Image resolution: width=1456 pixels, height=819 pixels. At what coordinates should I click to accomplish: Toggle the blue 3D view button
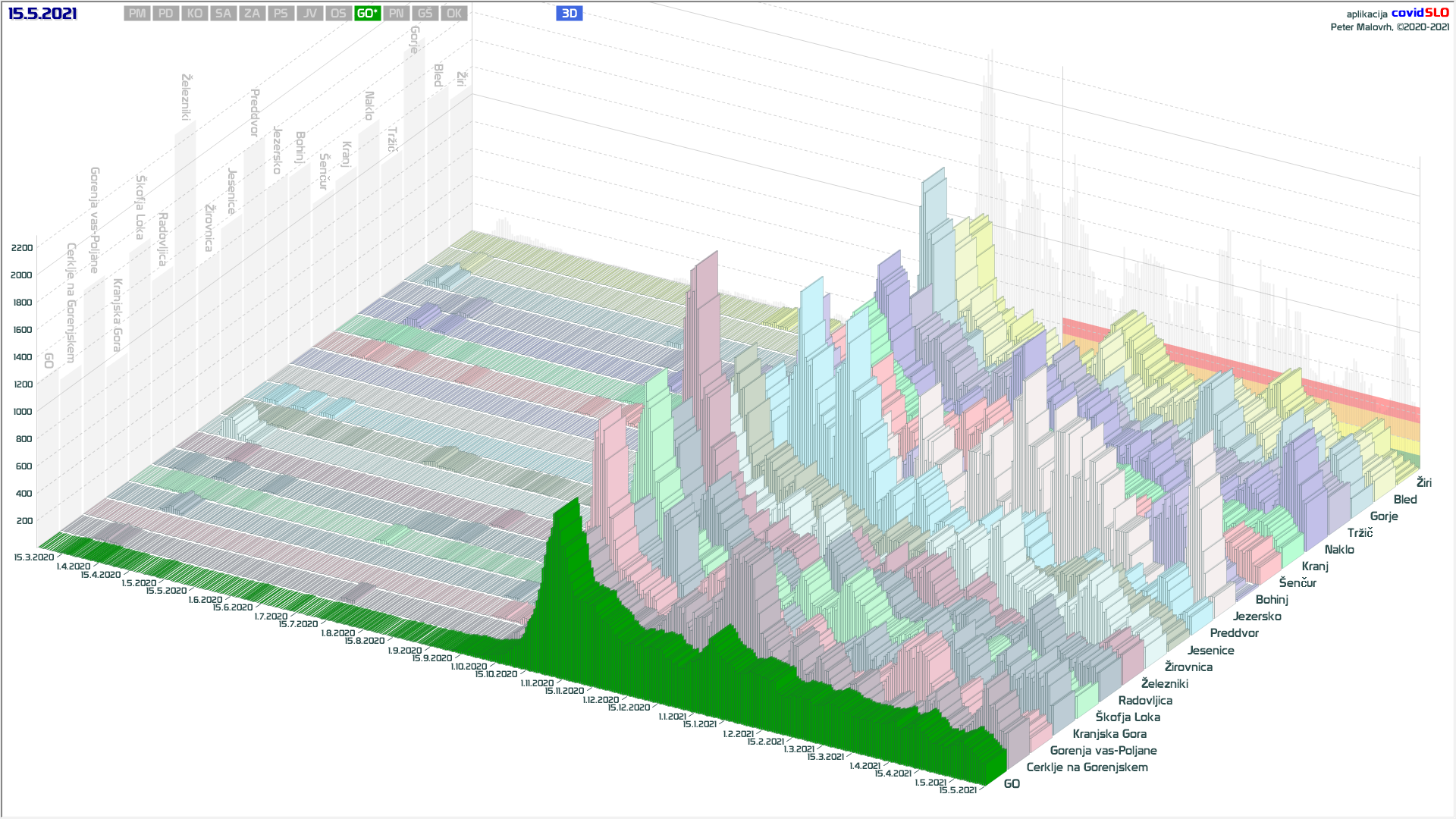click(569, 14)
